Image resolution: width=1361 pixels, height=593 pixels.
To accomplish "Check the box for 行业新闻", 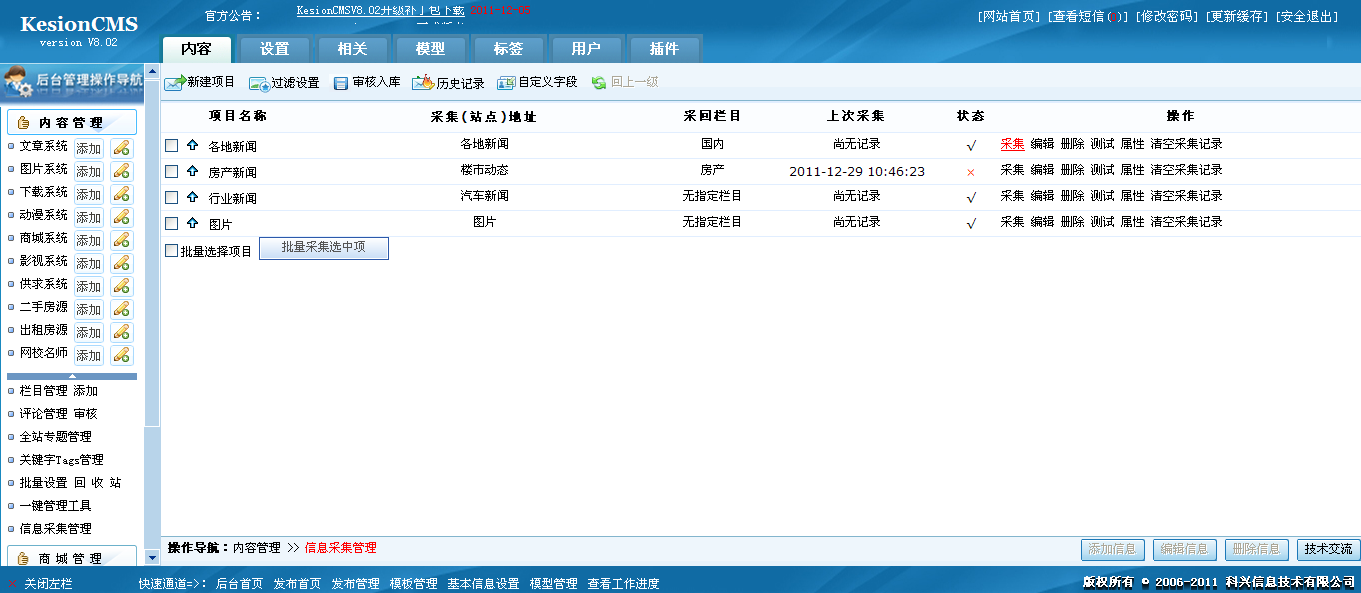I will 172,198.
